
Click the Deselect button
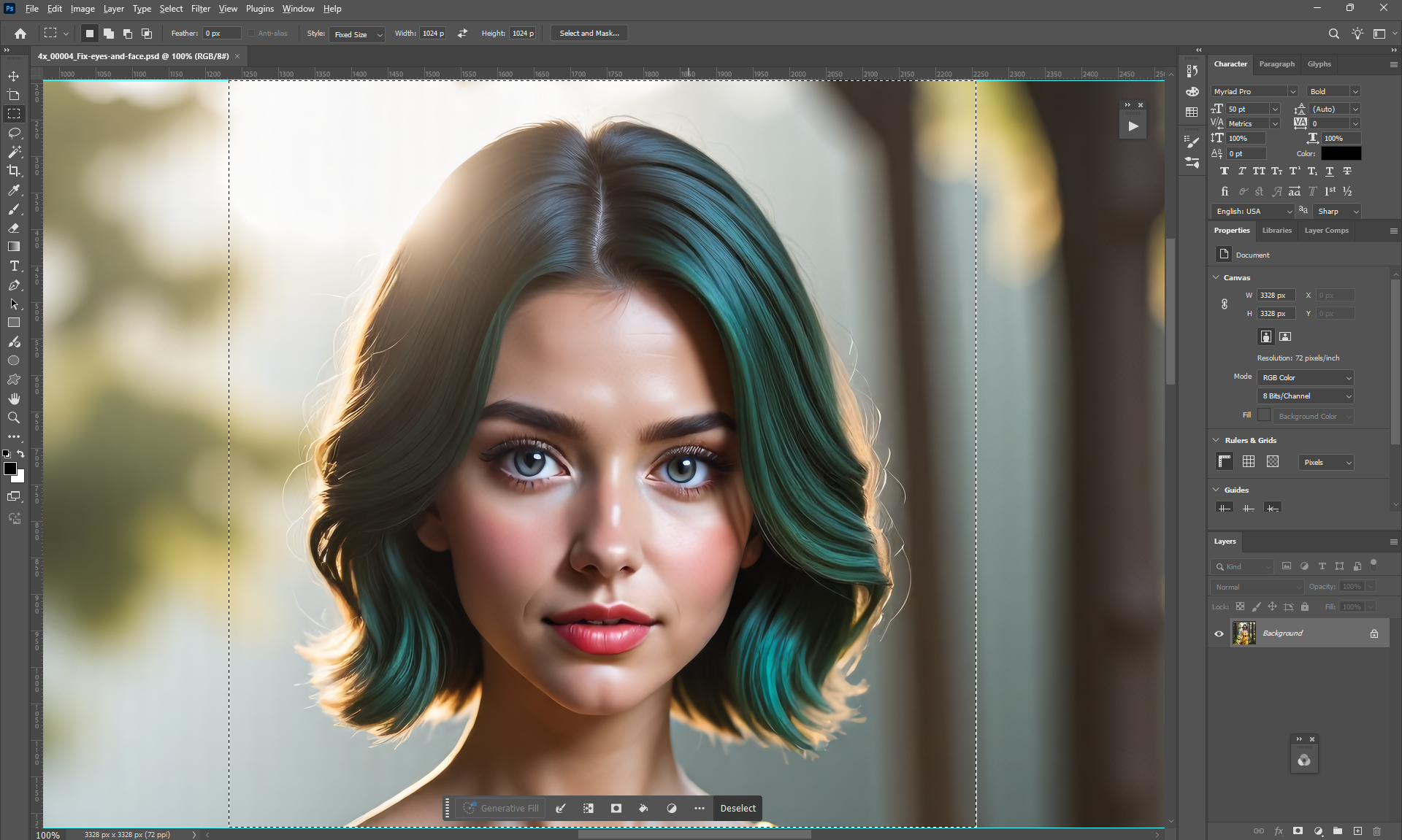point(738,808)
